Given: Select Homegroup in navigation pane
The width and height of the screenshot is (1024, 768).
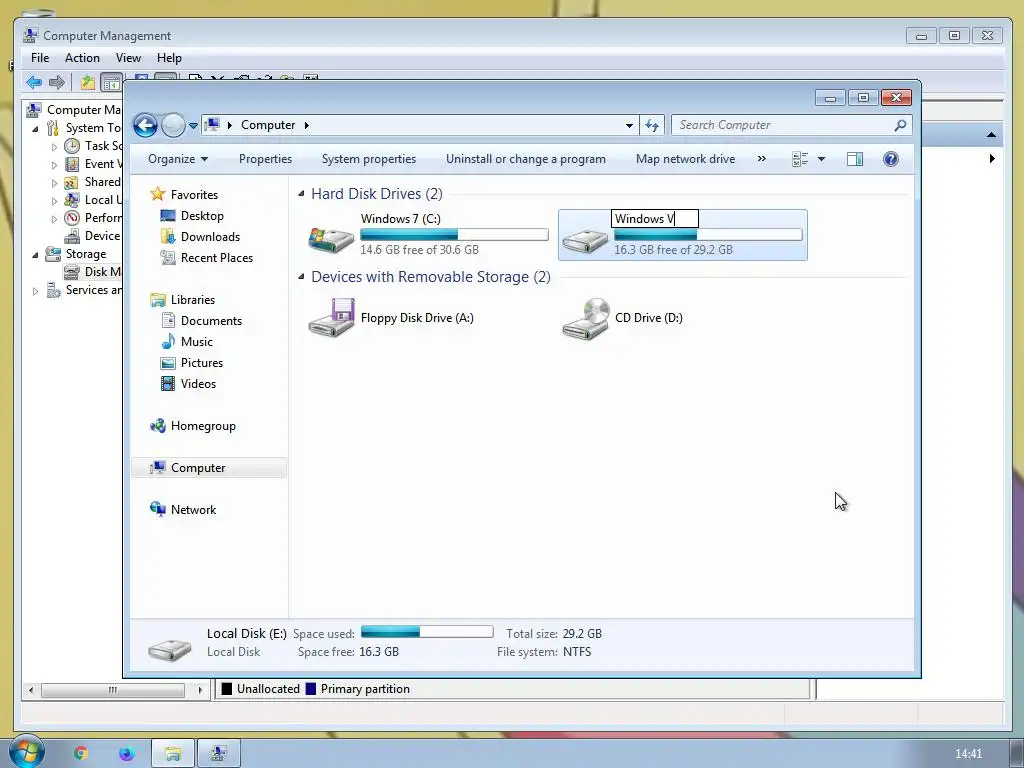Looking at the screenshot, I should coord(203,426).
